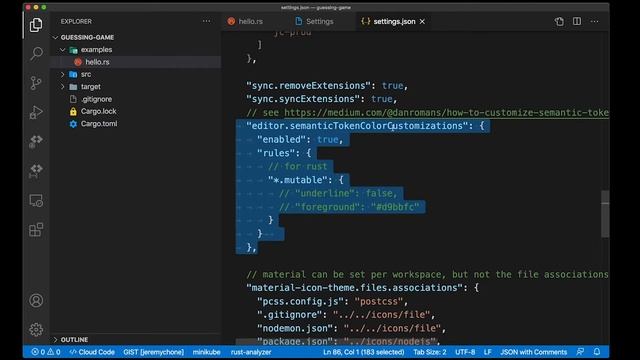Change JSON with Comments language mode
Viewport: 640px width, 360px height.
533,352
